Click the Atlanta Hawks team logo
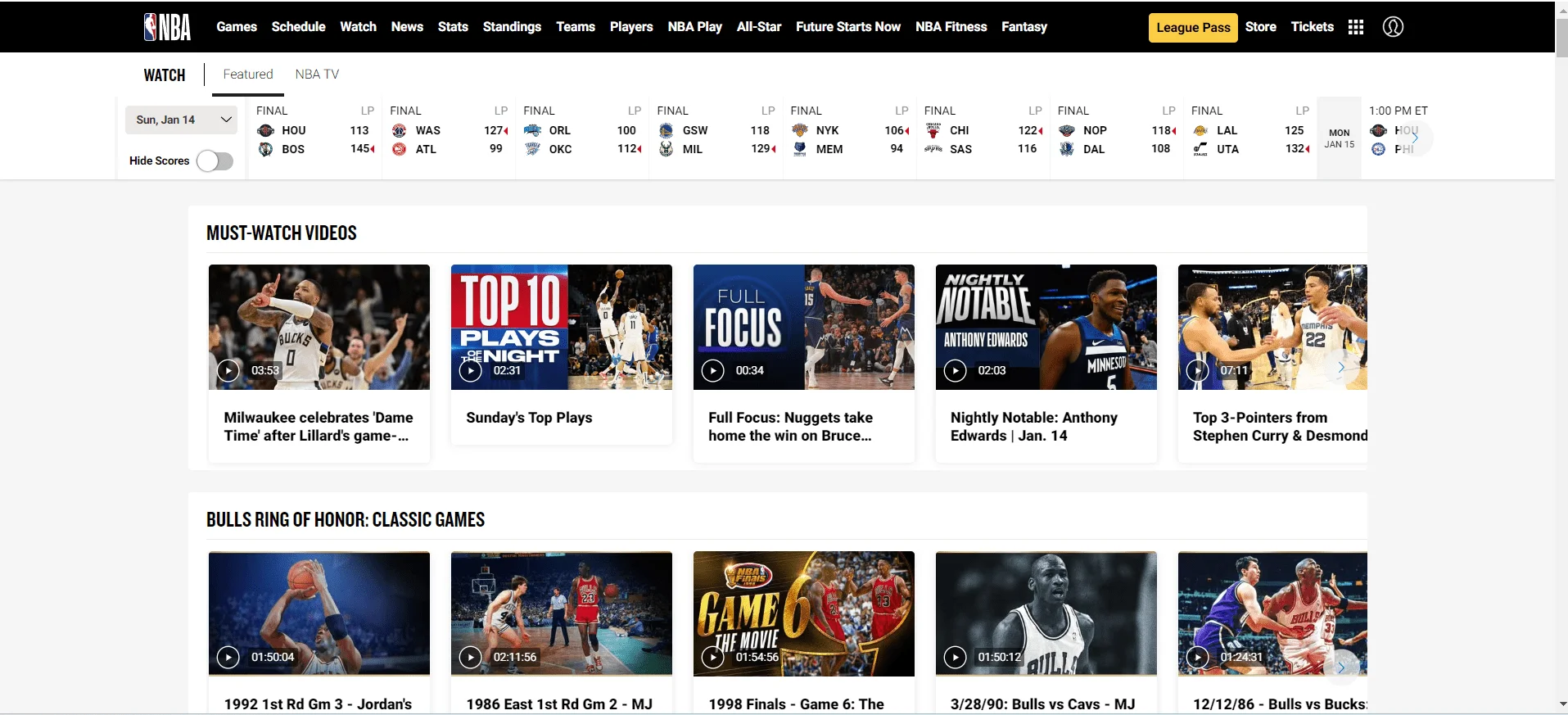The height and width of the screenshot is (715, 1568). click(399, 149)
